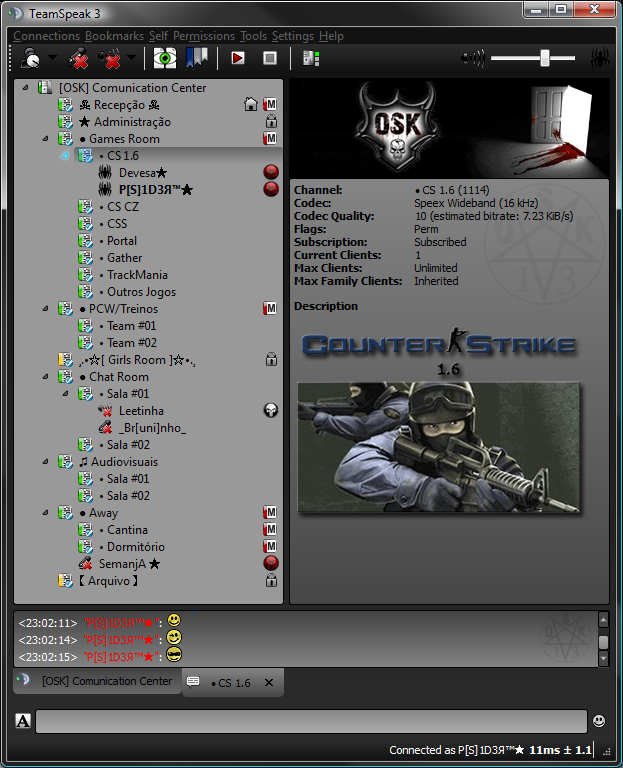Click the red badge icon beside P[S]1D3Я
This screenshot has width=623, height=768.
click(x=271, y=189)
